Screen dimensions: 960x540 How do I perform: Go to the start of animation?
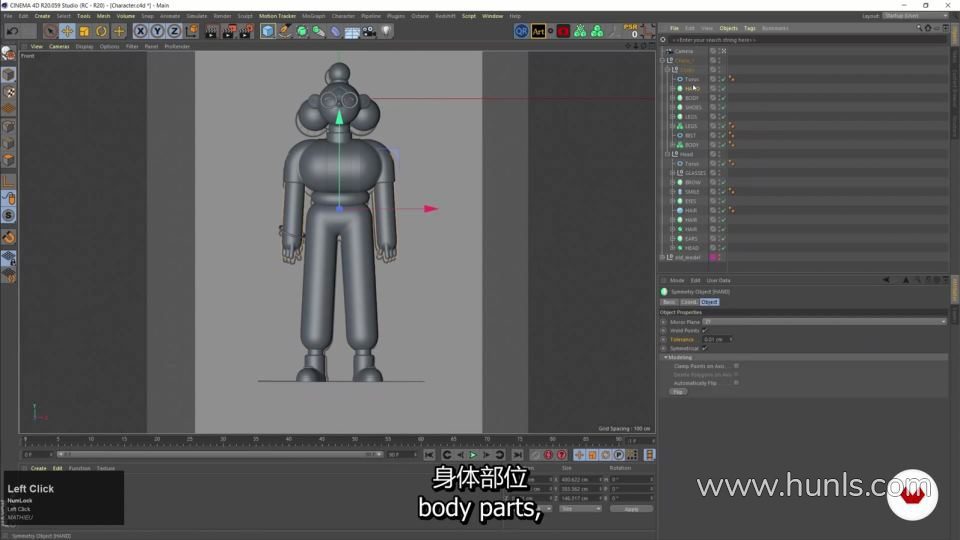429,455
